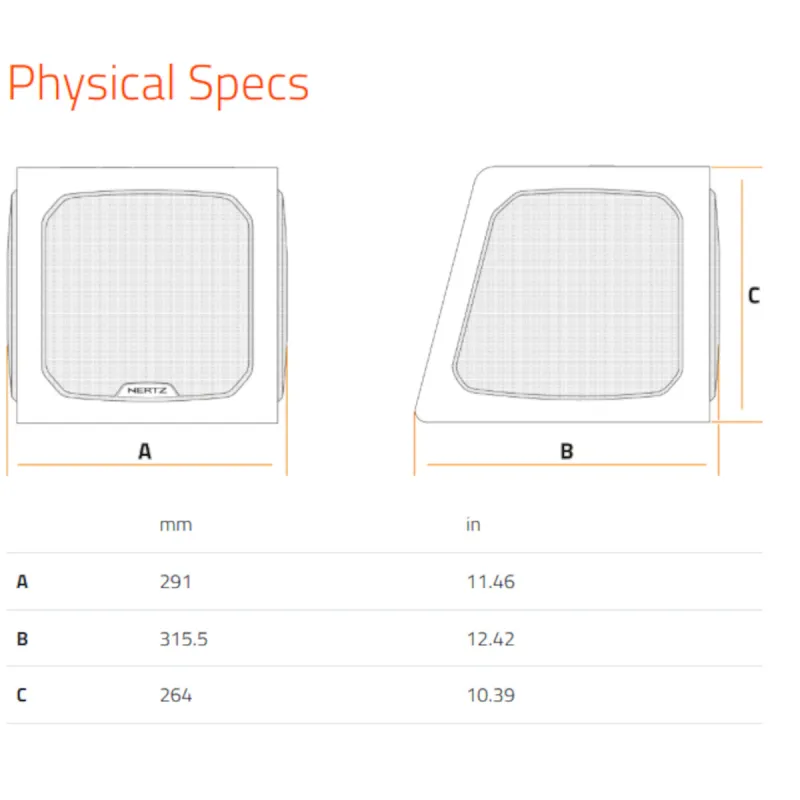Screen dimensions: 800x800
Task: Click dimension label C beside side view
Action: click(x=754, y=295)
